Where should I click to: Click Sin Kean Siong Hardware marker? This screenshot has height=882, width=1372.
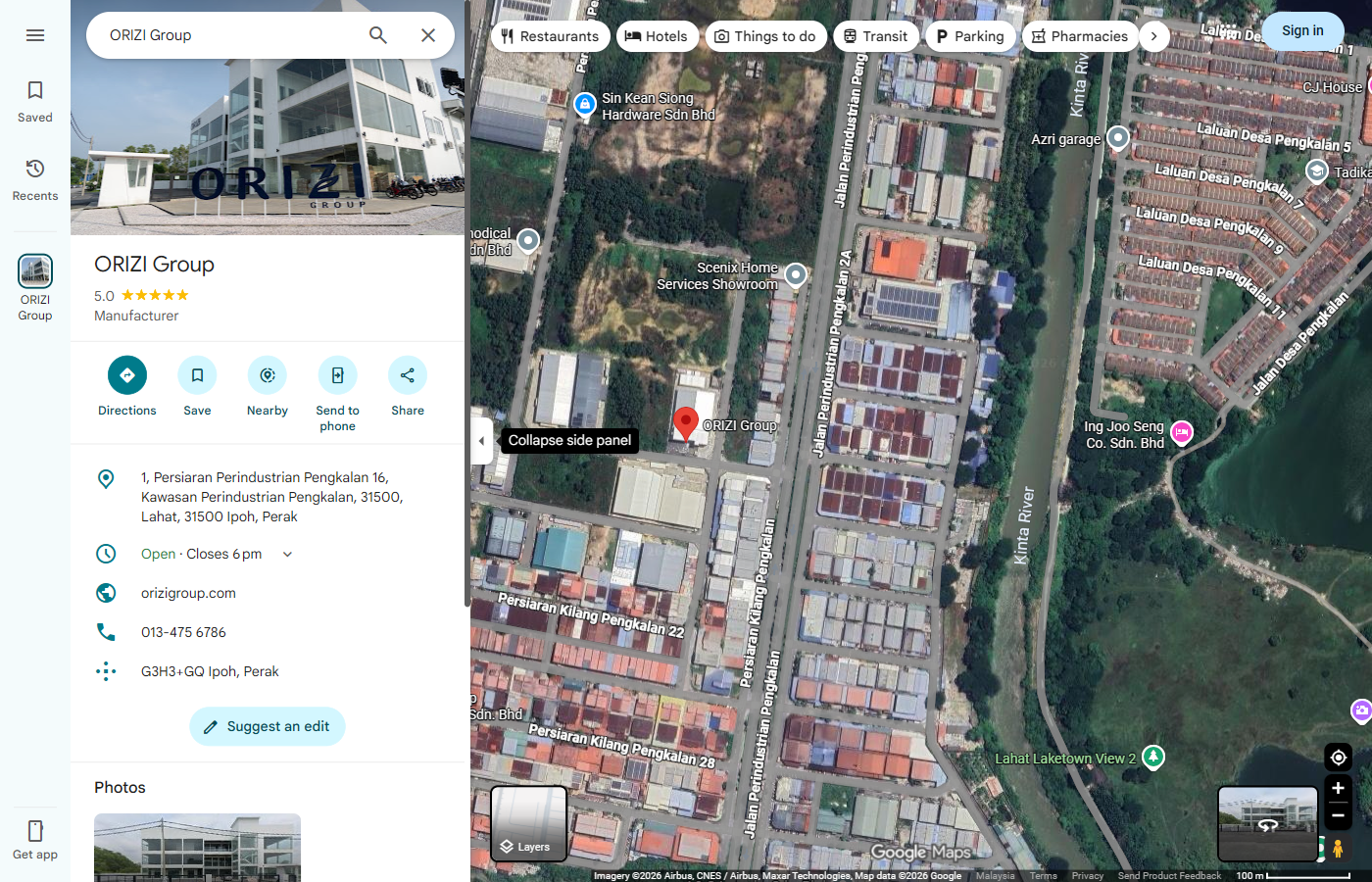(585, 104)
